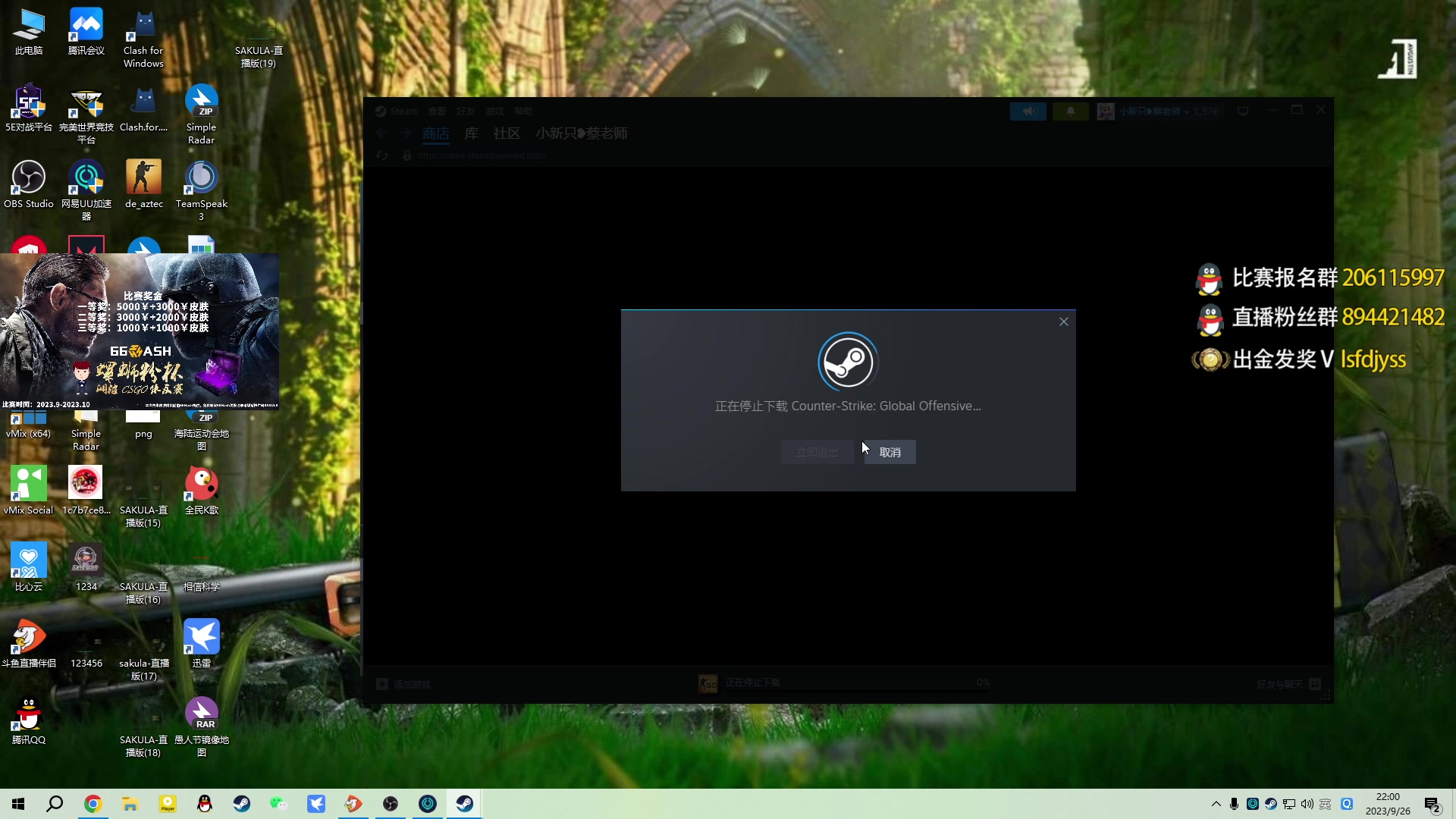Image resolution: width=1456 pixels, height=819 pixels.
Task: Select the 1c7b7ce8... image file
Action: click(x=86, y=491)
